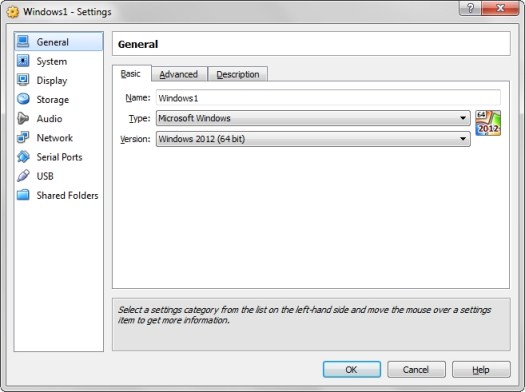Viewport: 525px width, 392px height.
Task: Select System label in category list
Action: [52, 62]
